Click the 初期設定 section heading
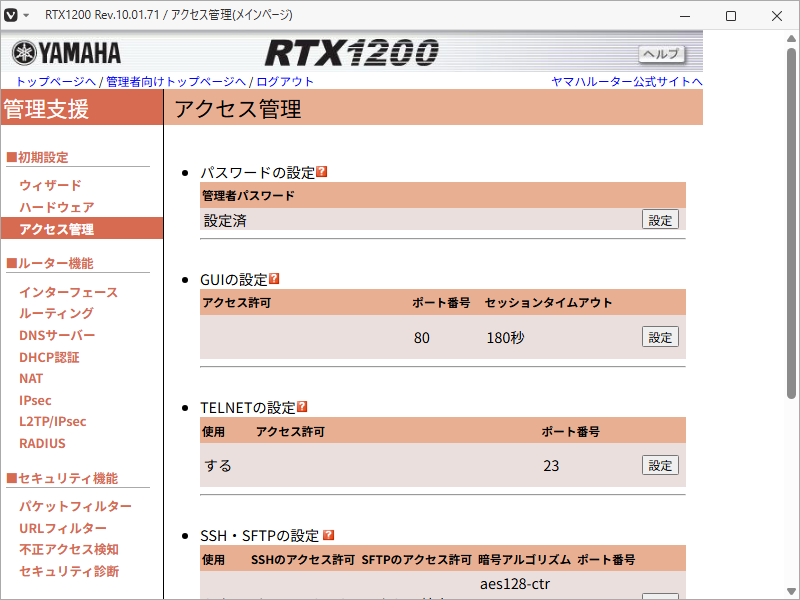Viewport: 800px width, 600px height. click(x=37, y=158)
